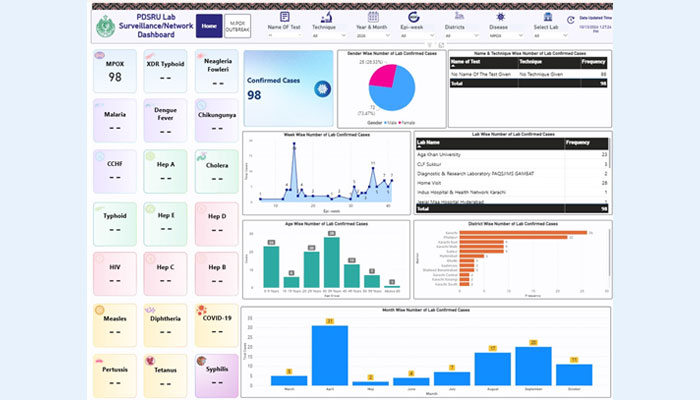Screen dimensions: 700x400
Task: Click the HIV card icon
Action: pos(100,259)
